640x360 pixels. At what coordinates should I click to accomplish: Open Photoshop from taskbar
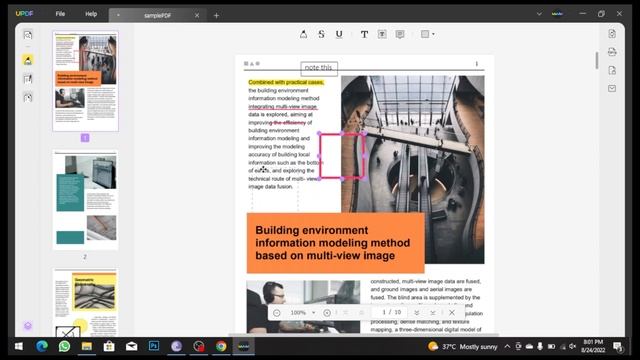click(x=154, y=346)
